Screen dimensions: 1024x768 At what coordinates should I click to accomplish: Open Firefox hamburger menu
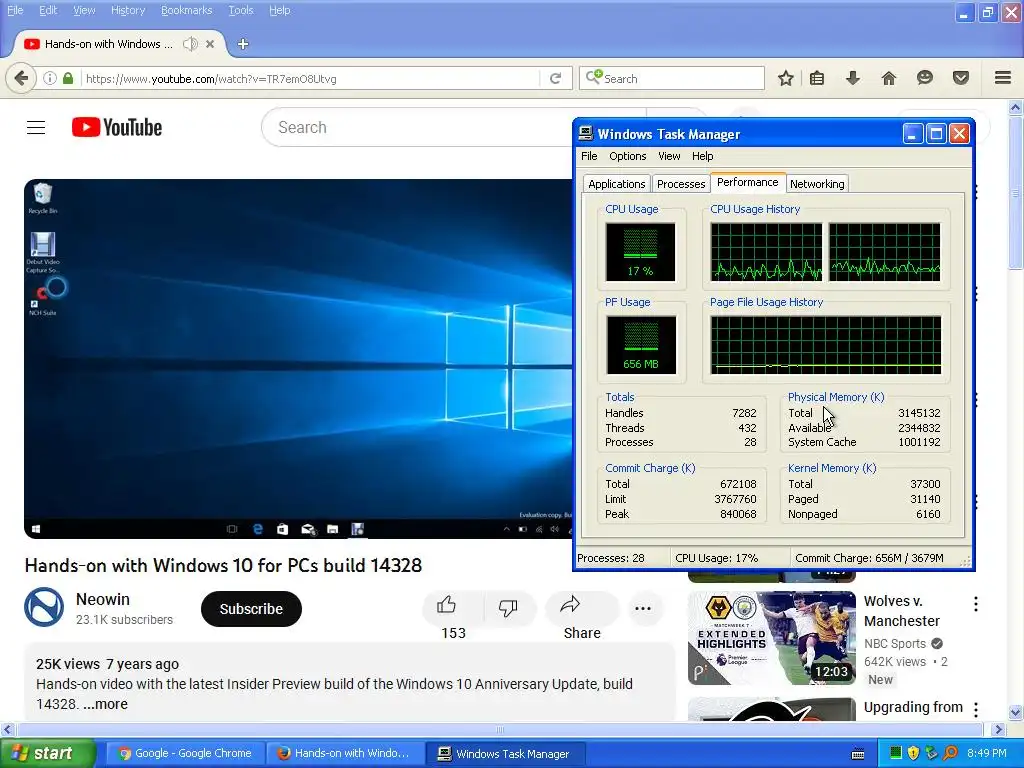point(1003,78)
